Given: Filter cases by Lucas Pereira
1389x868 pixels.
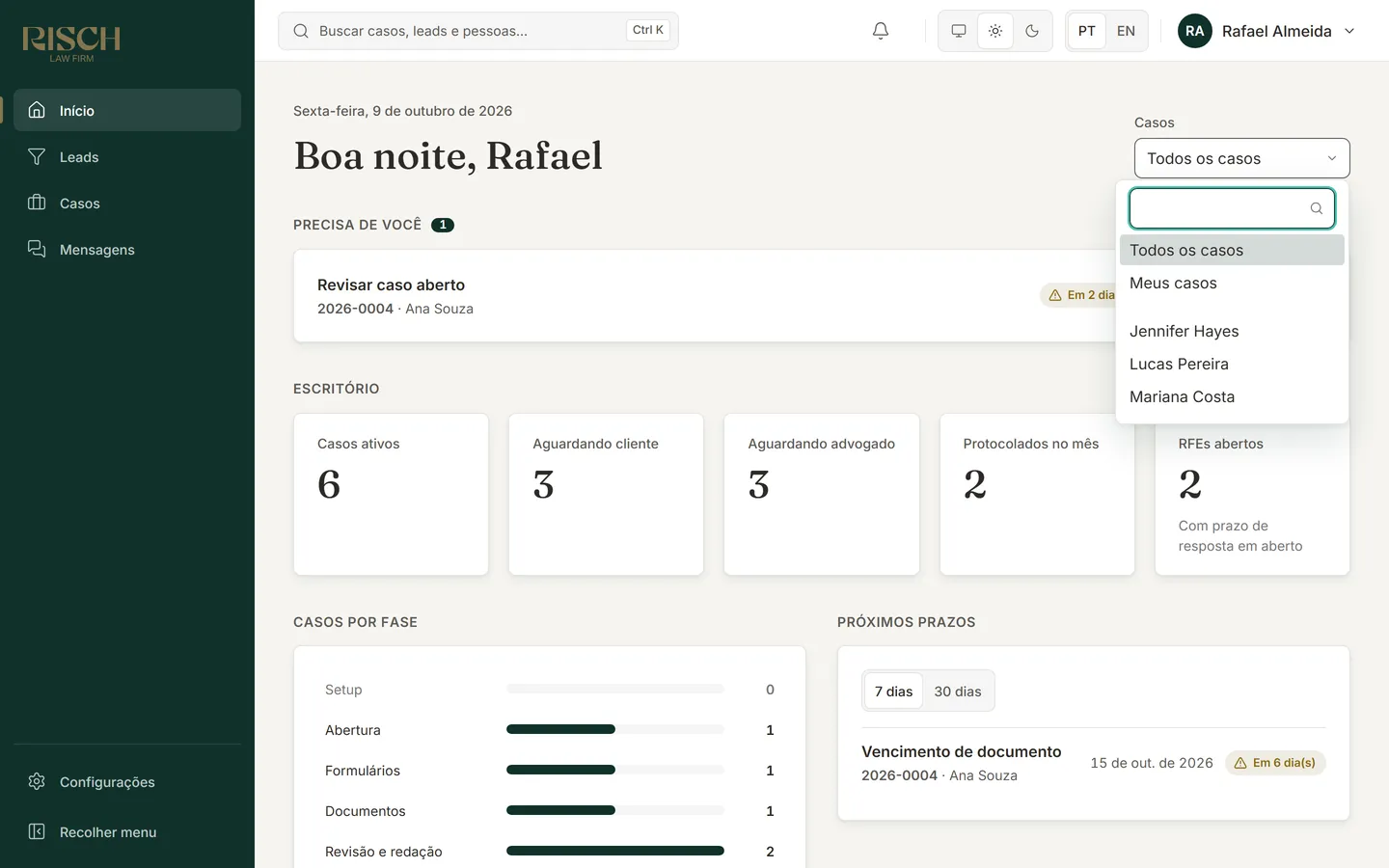Looking at the screenshot, I should (x=1232, y=364).
